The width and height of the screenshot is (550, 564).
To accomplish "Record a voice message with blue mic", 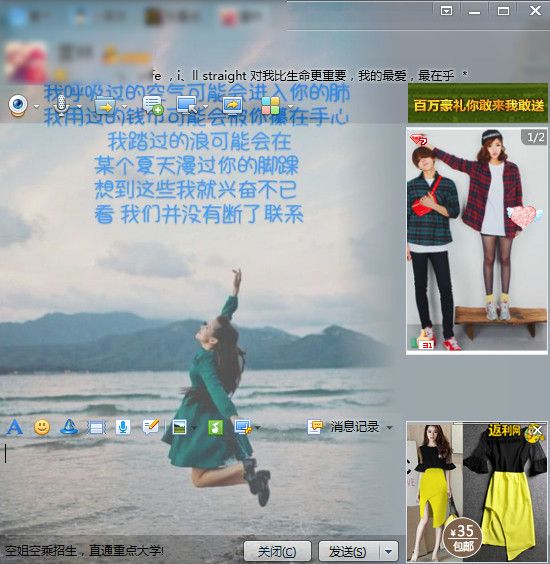I will (x=123, y=427).
